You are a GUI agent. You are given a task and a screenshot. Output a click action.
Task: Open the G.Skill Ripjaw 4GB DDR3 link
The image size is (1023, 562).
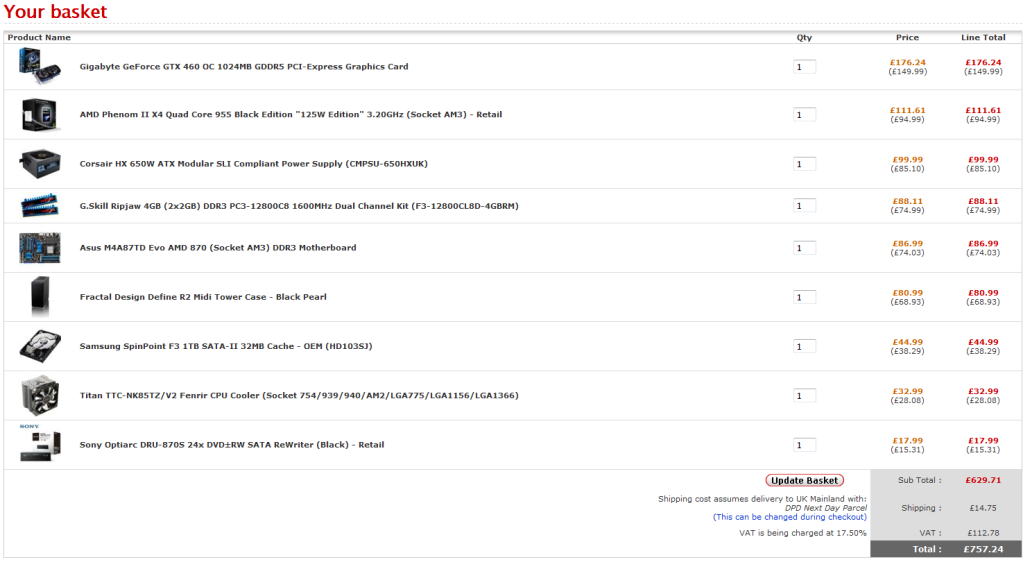click(x=299, y=206)
